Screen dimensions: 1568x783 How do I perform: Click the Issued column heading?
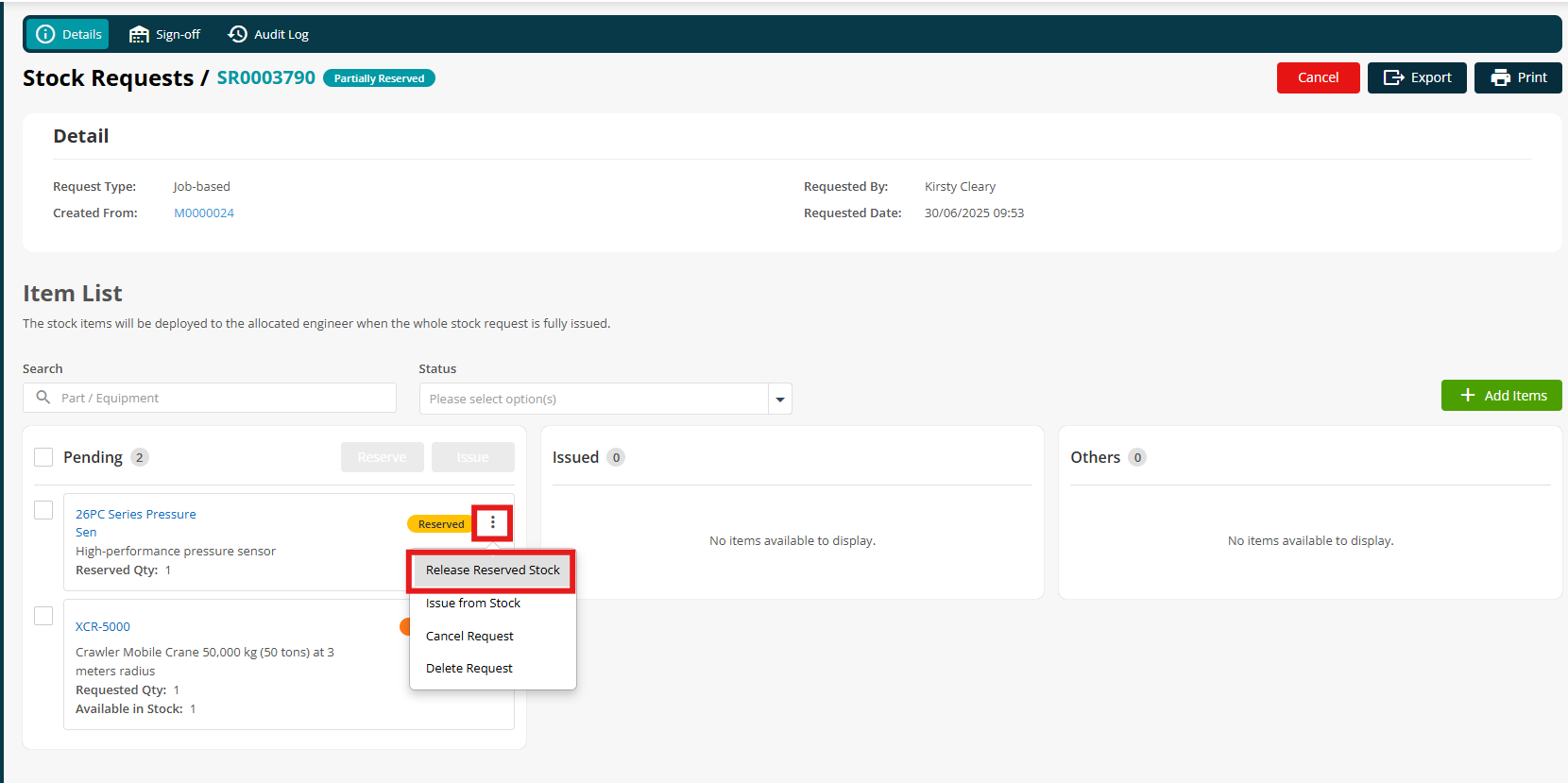pyautogui.click(x=575, y=457)
